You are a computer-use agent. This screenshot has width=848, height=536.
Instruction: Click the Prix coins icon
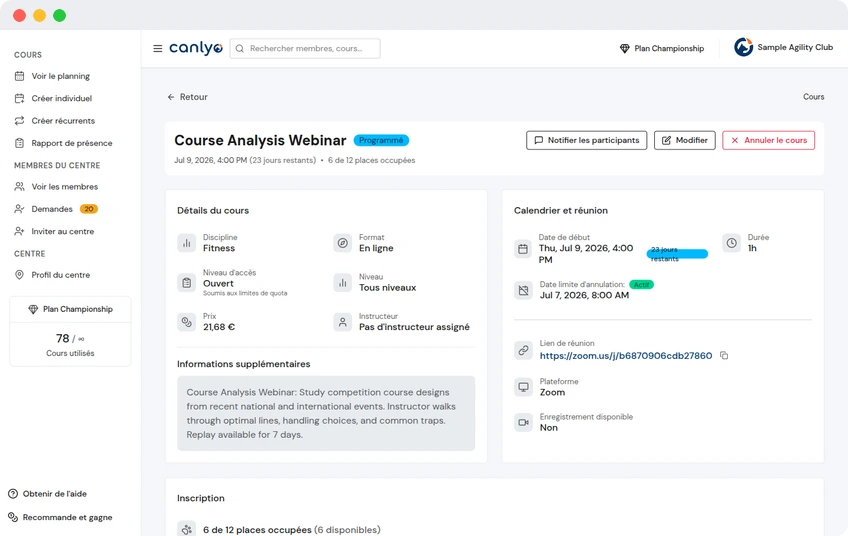coord(187,322)
